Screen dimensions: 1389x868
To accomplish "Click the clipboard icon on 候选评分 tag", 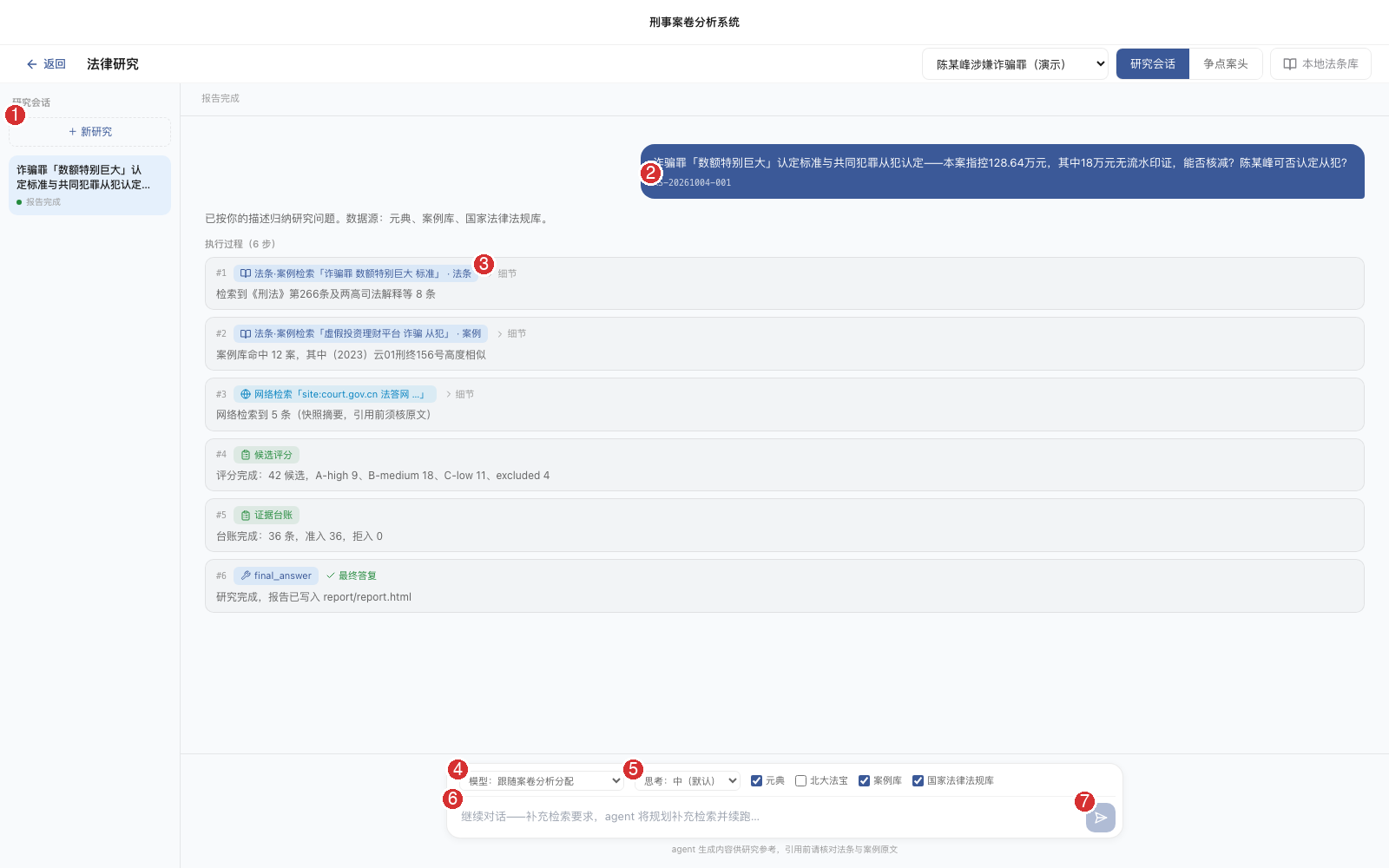I will pos(246,455).
